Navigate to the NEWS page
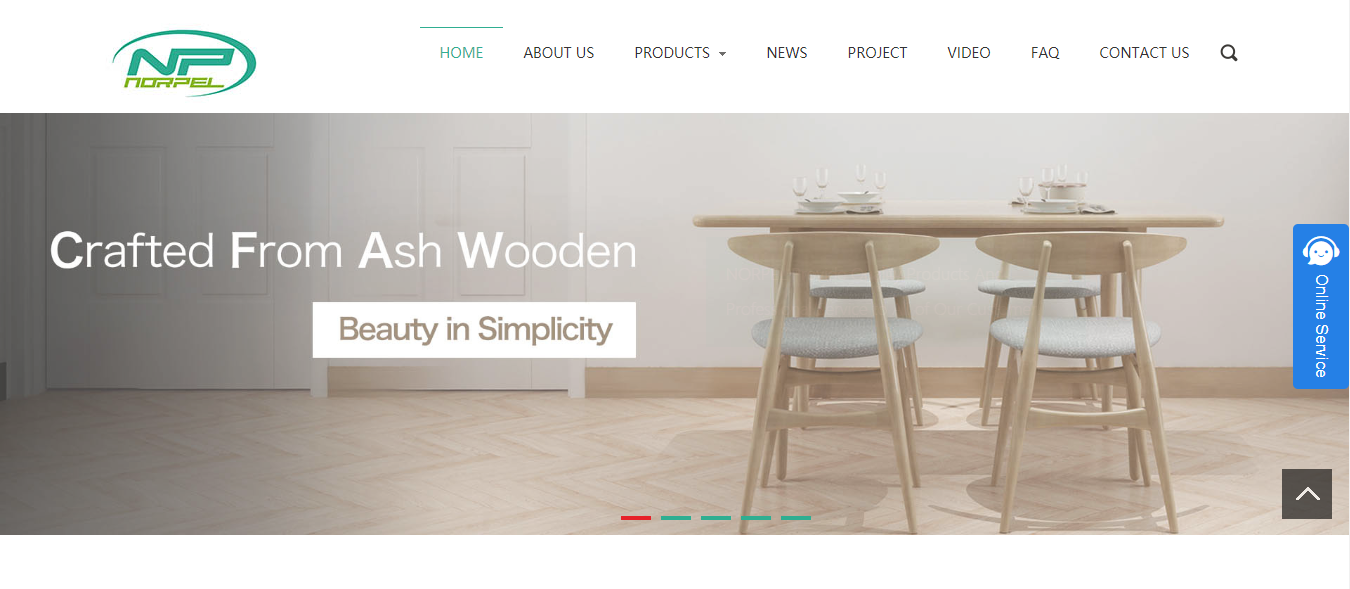This screenshot has height=589, width=1350. pyautogui.click(x=787, y=53)
